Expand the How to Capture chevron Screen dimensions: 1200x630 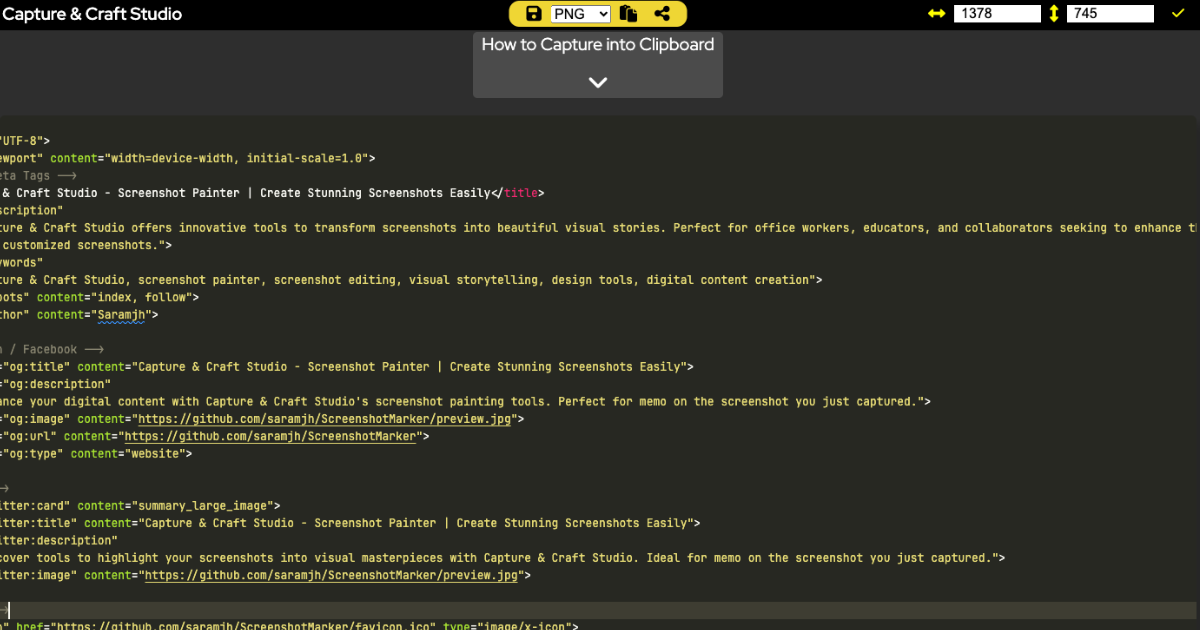[x=598, y=82]
